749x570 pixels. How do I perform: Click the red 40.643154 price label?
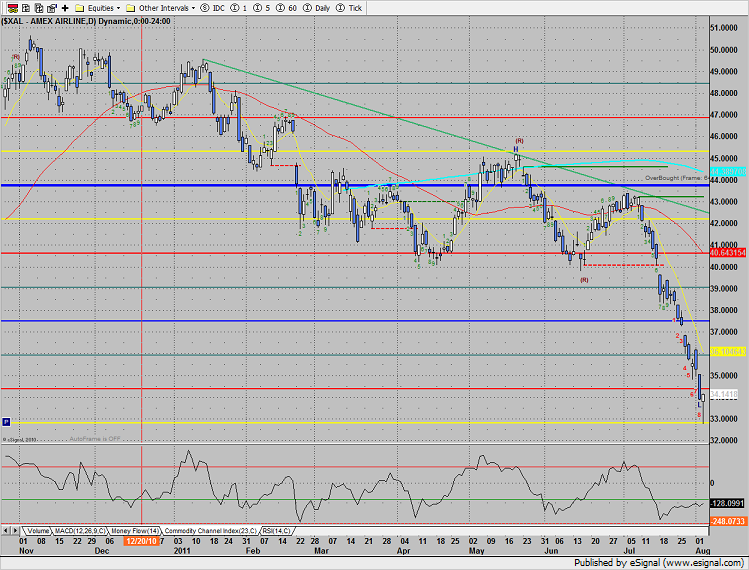click(x=728, y=253)
